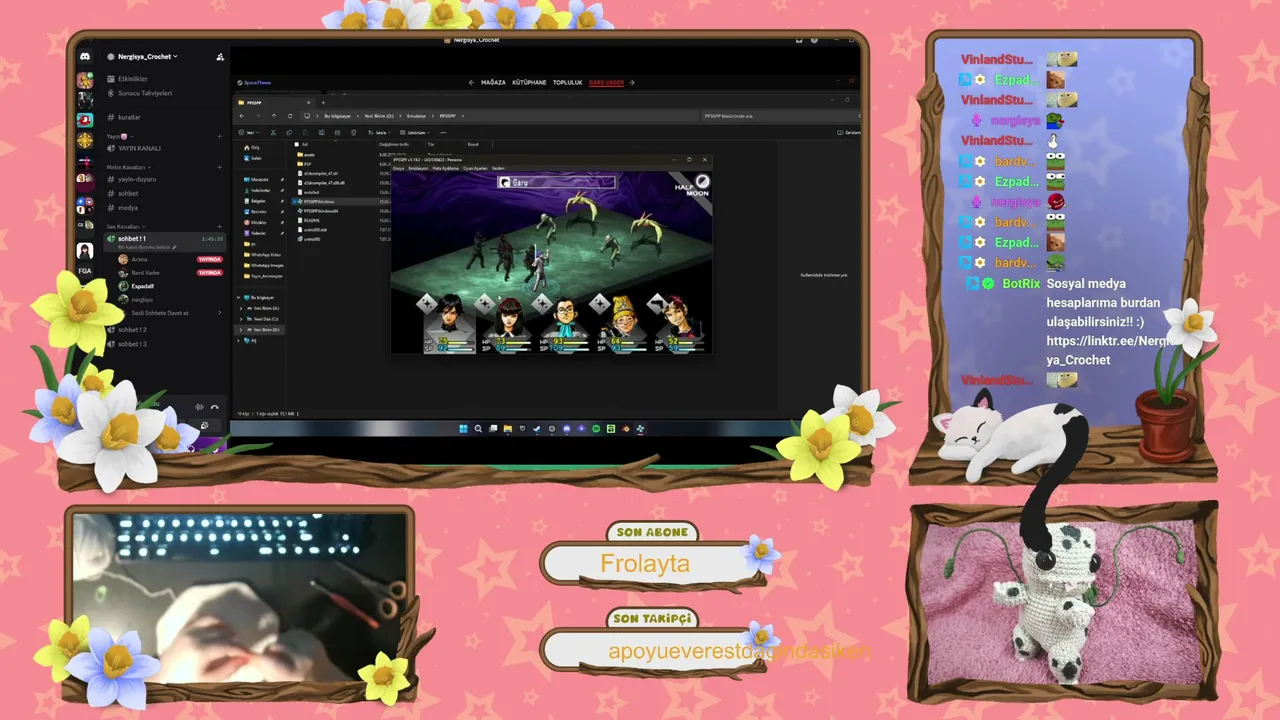Click the Steam back navigation arrow
Viewport: 1280px width, 720px height.
(x=471, y=82)
